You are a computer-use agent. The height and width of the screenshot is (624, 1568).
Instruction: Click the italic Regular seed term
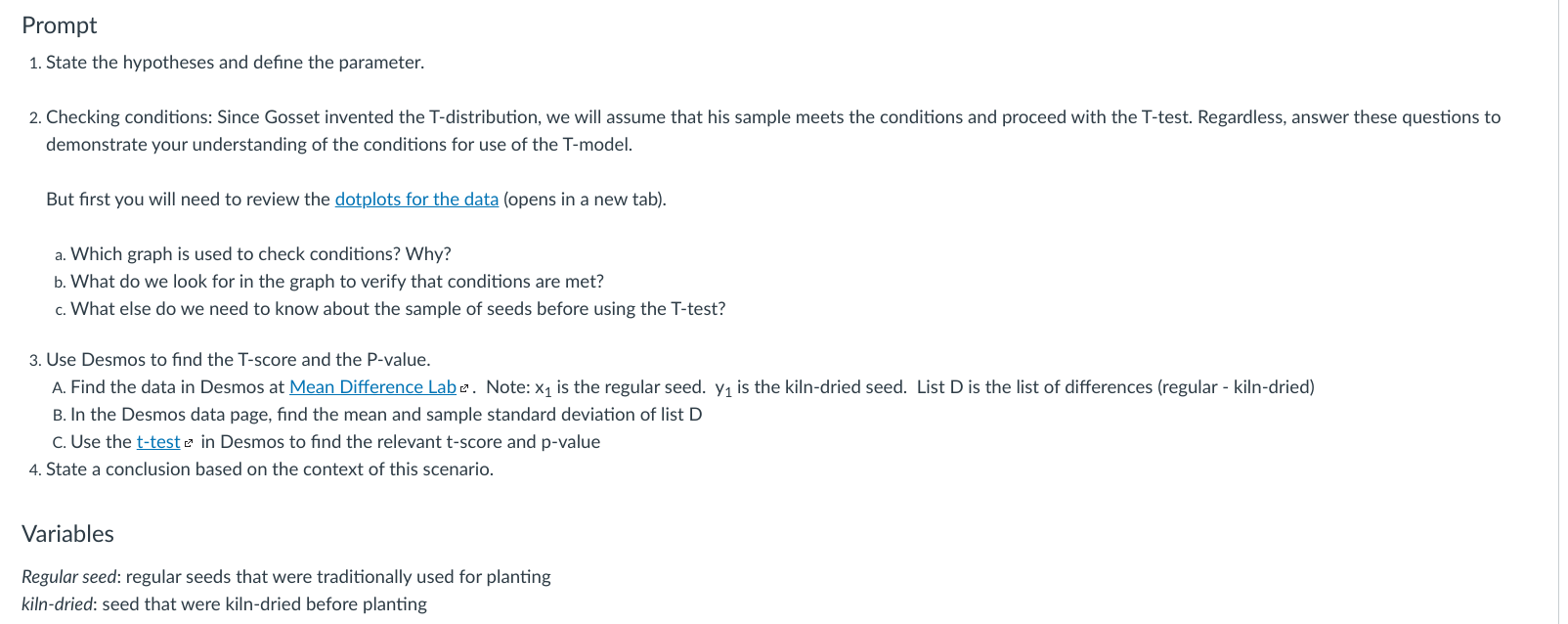pos(68,577)
